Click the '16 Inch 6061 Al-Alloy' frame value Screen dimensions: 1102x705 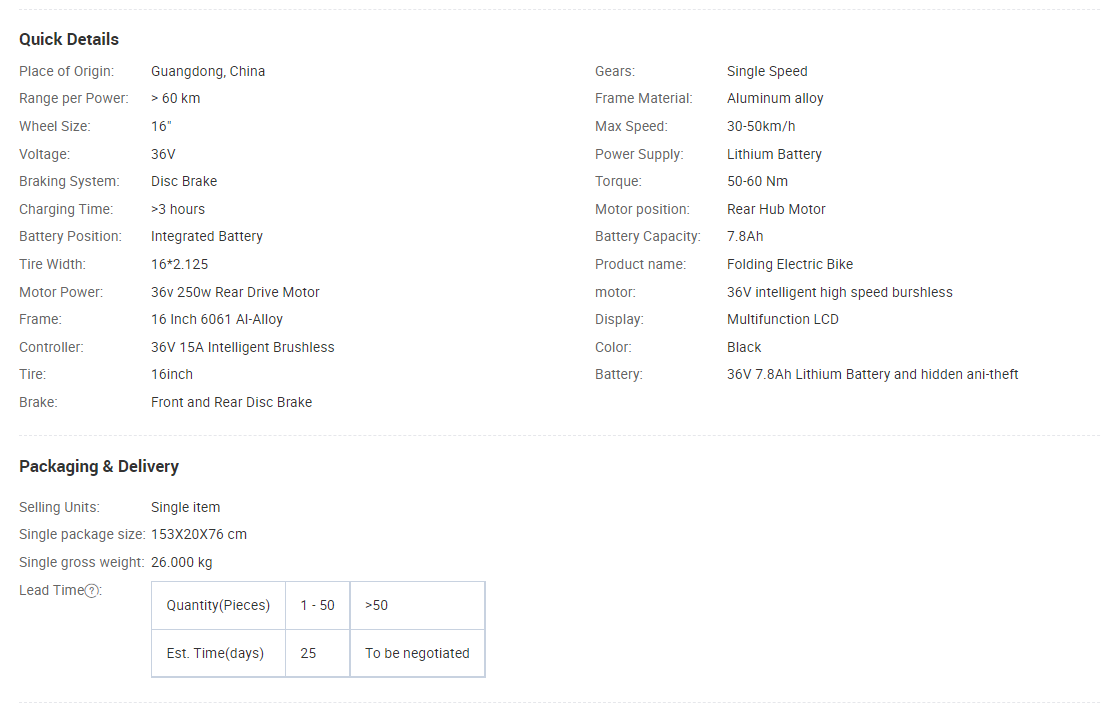pyautogui.click(x=217, y=319)
